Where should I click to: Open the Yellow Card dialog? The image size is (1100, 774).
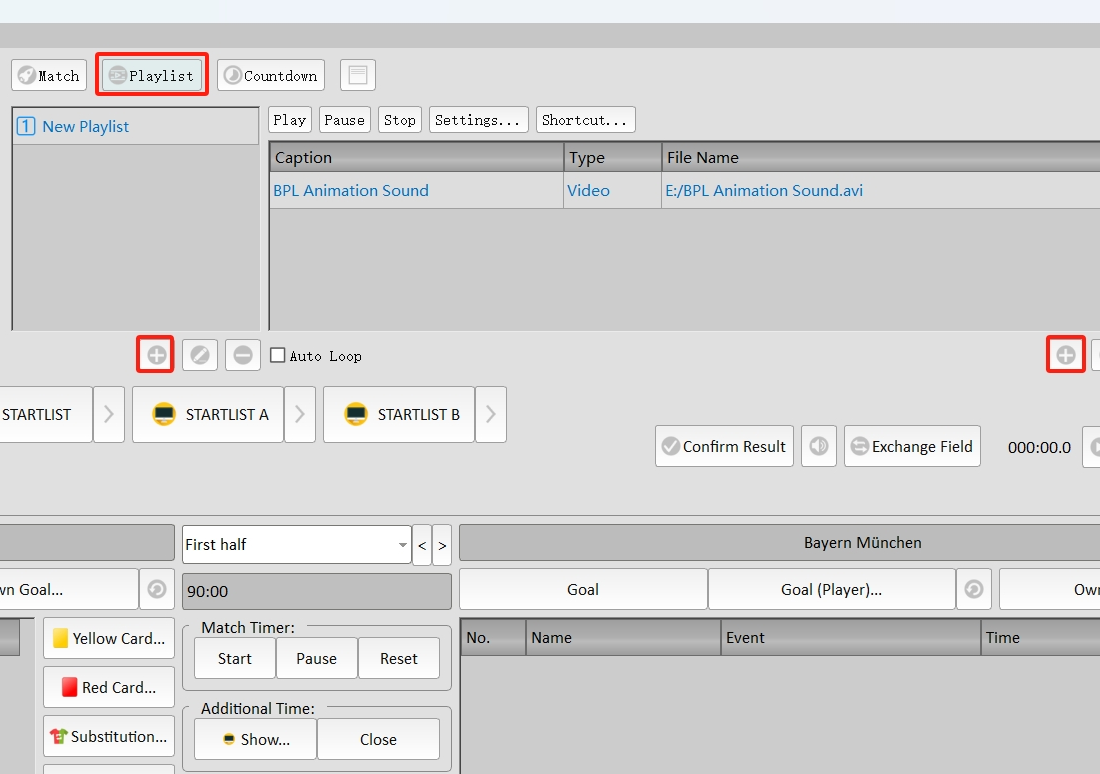coord(108,639)
